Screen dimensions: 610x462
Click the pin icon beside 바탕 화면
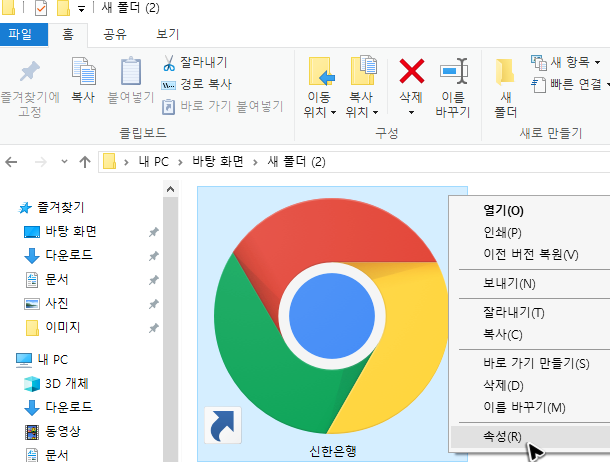[154, 232]
